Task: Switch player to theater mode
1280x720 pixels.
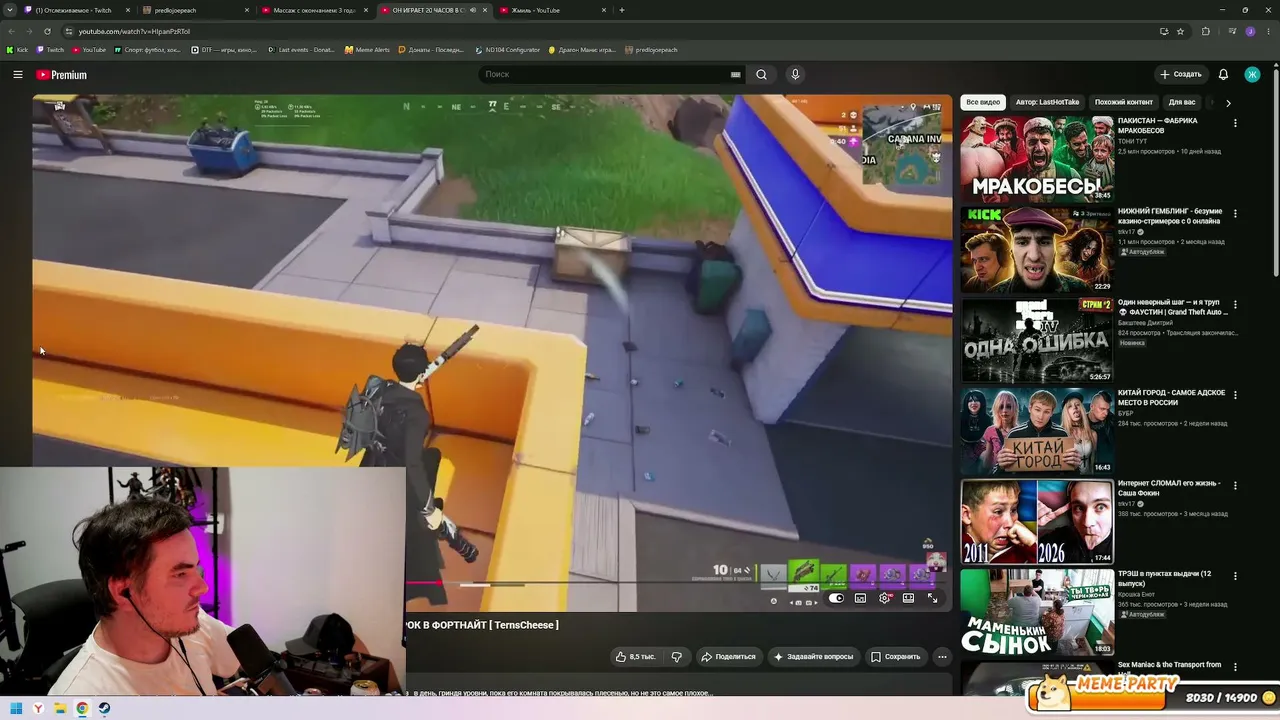Action: (x=908, y=598)
